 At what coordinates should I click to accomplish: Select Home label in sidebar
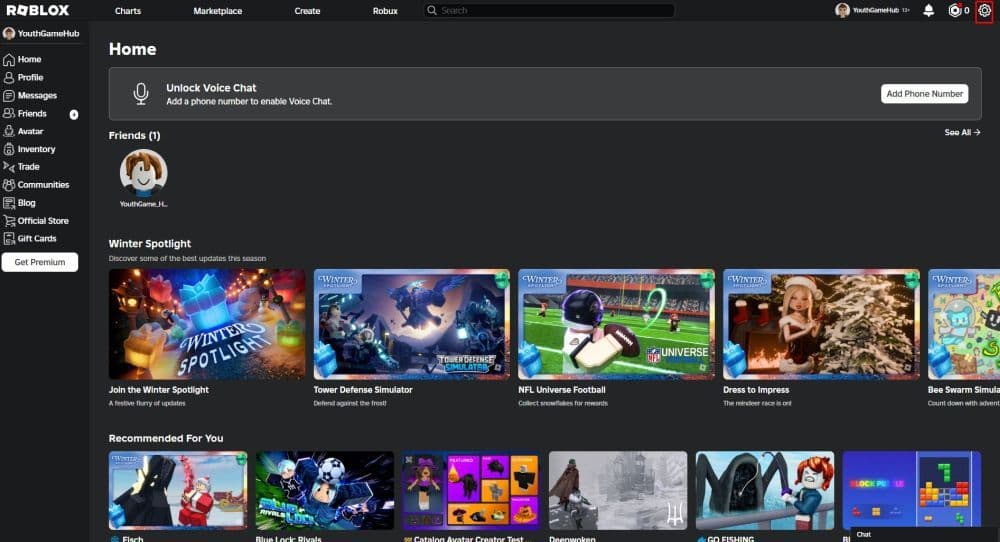point(29,59)
